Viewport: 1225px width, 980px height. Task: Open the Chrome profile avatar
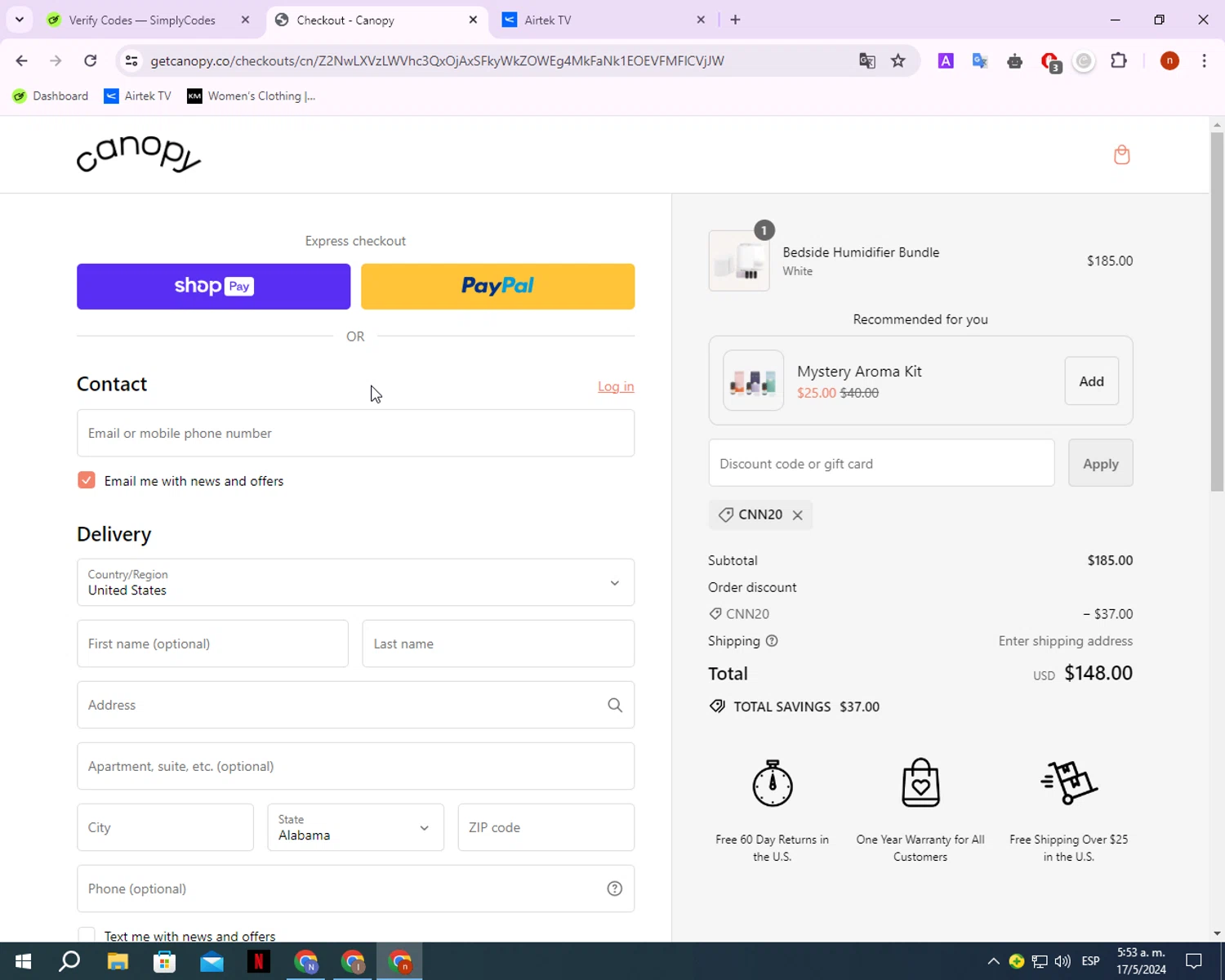tap(1169, 60)
